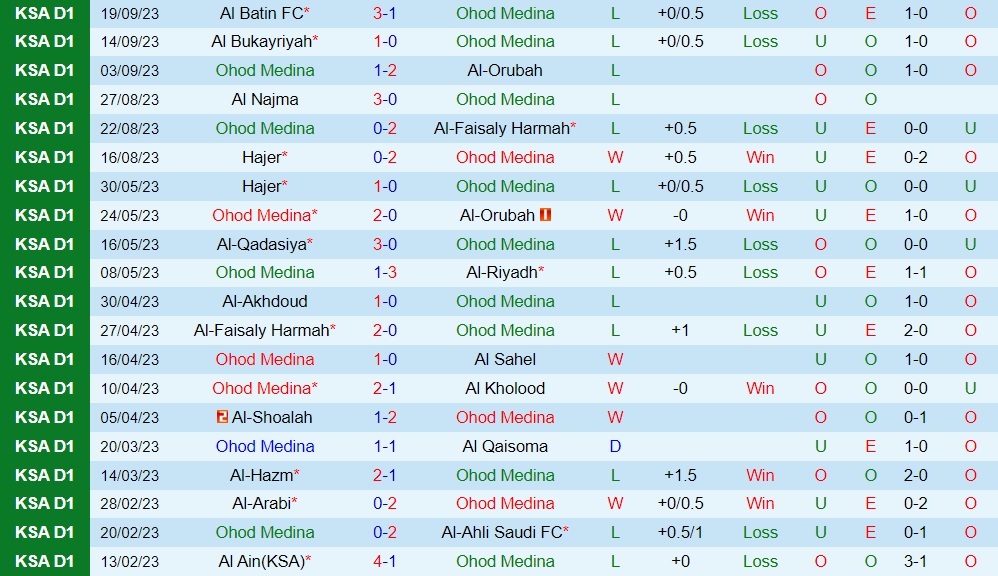Open the Al Batin FC team link
The image size is (998, 576).
coord(261,13)
